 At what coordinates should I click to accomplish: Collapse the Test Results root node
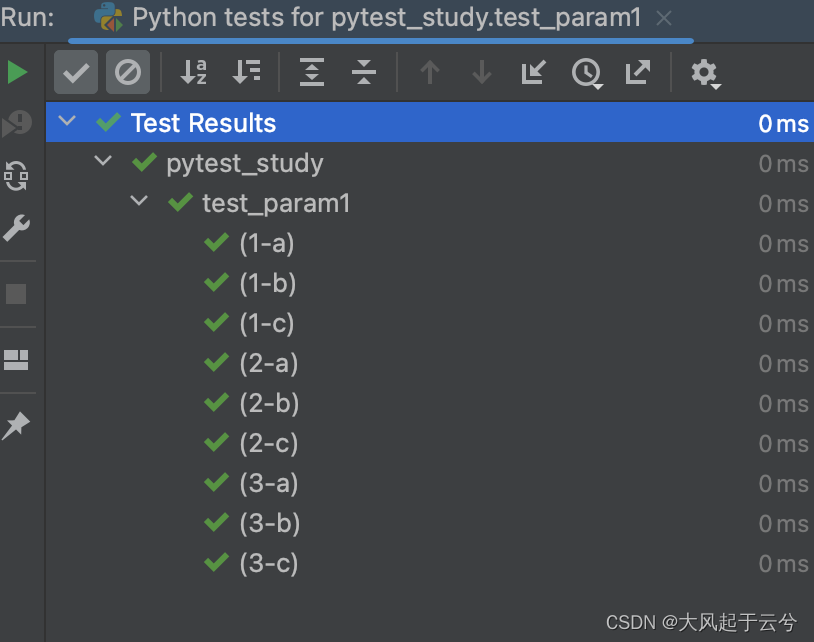click(x=66, y=122)
